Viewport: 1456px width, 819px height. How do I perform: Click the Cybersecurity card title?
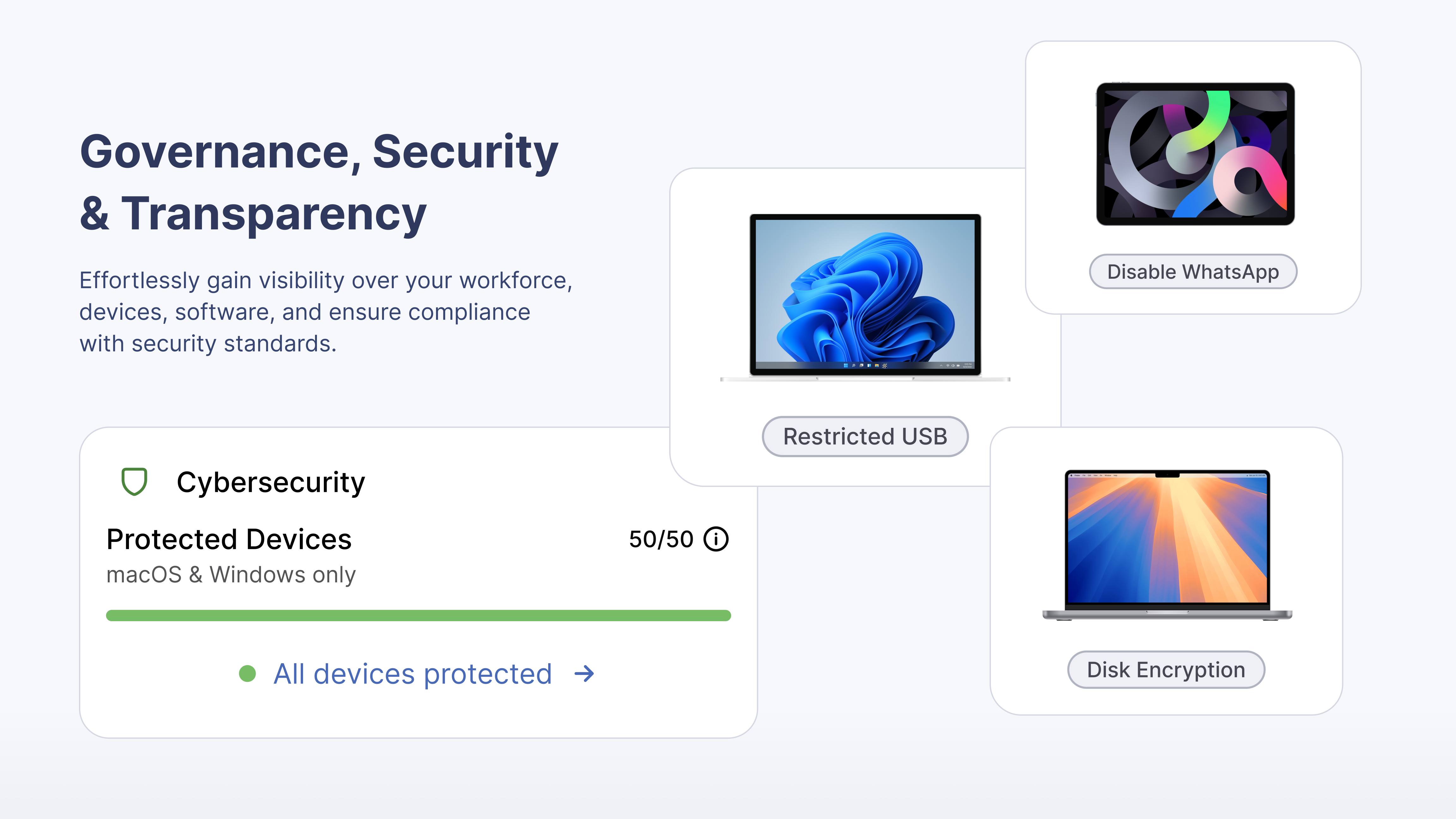tap(271, 482)
